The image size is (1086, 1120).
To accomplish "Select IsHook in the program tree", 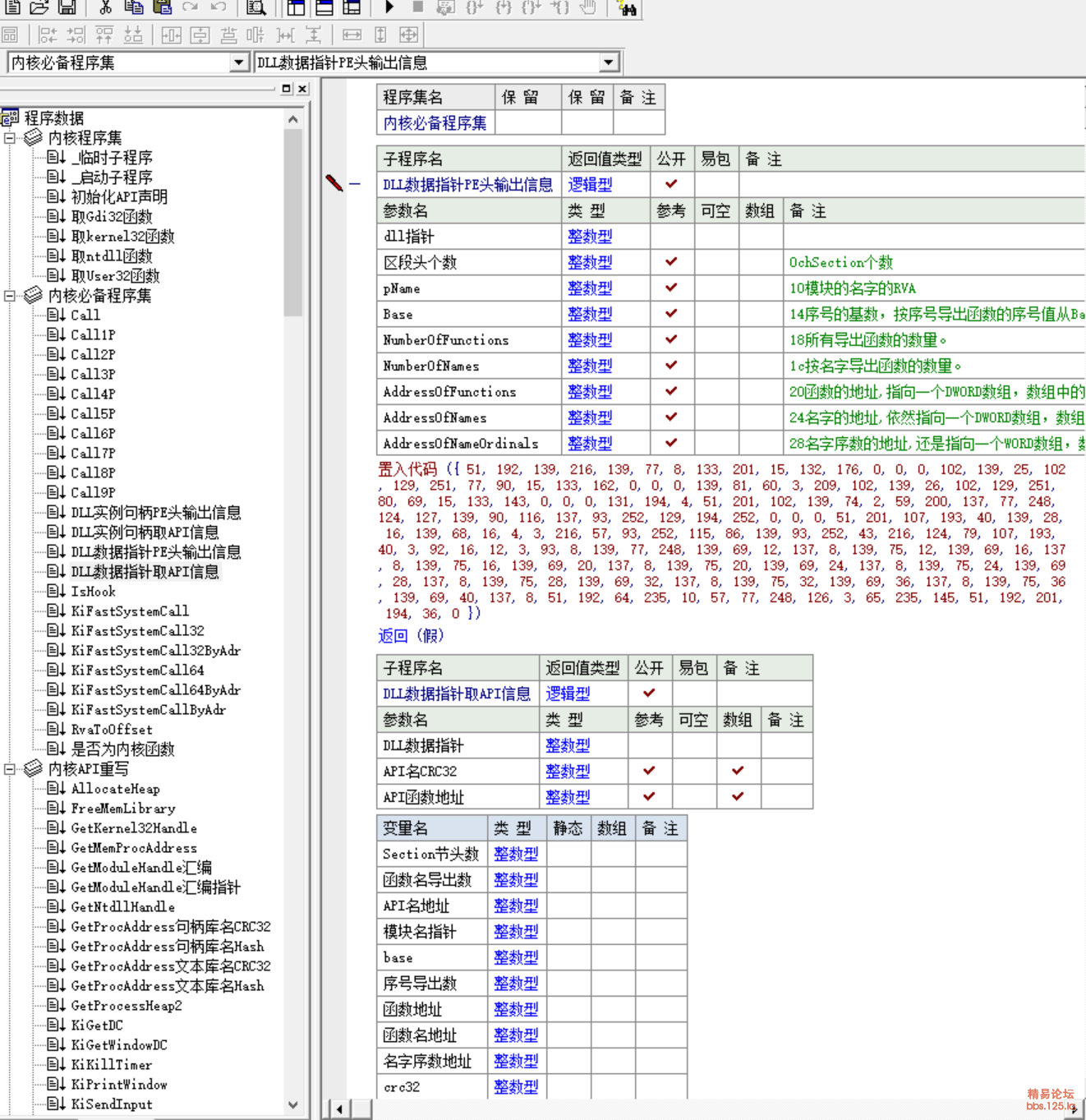I will [93, 592].
